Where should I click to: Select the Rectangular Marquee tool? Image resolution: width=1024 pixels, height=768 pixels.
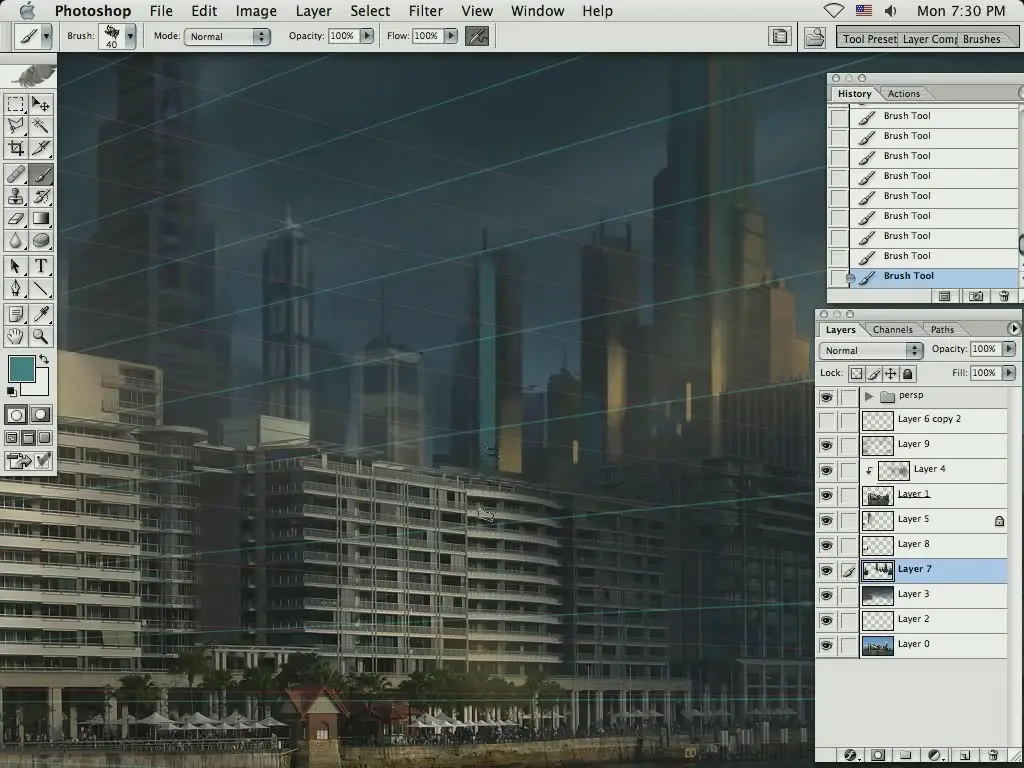coord(16,104)
